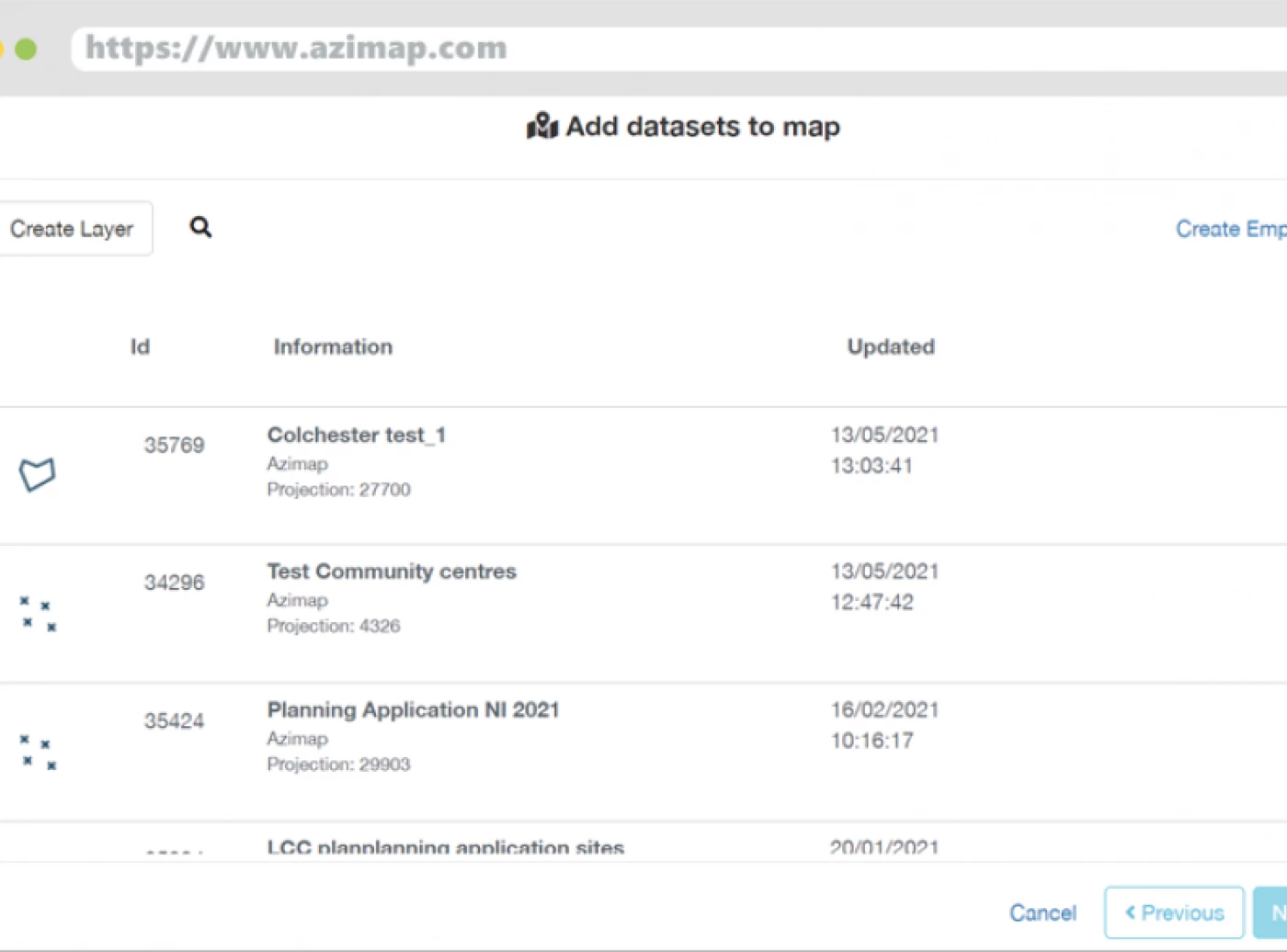1287x952 pixels.
Task: Select the Colchester test_1 dataset name
Action: 357,435
